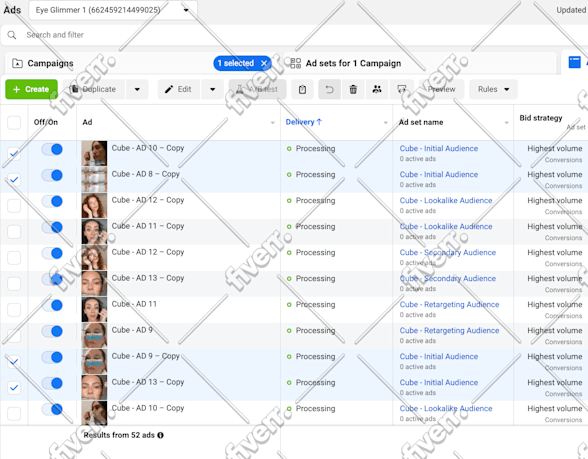Turn off the Cube - AD 8 – Copy toggle
This screenshot has height=459, width=588.
pos(52,175)
